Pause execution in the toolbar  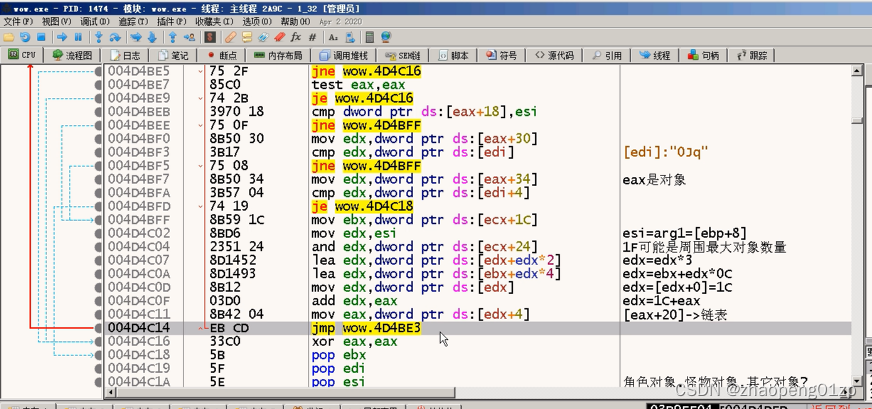(78, 37)
